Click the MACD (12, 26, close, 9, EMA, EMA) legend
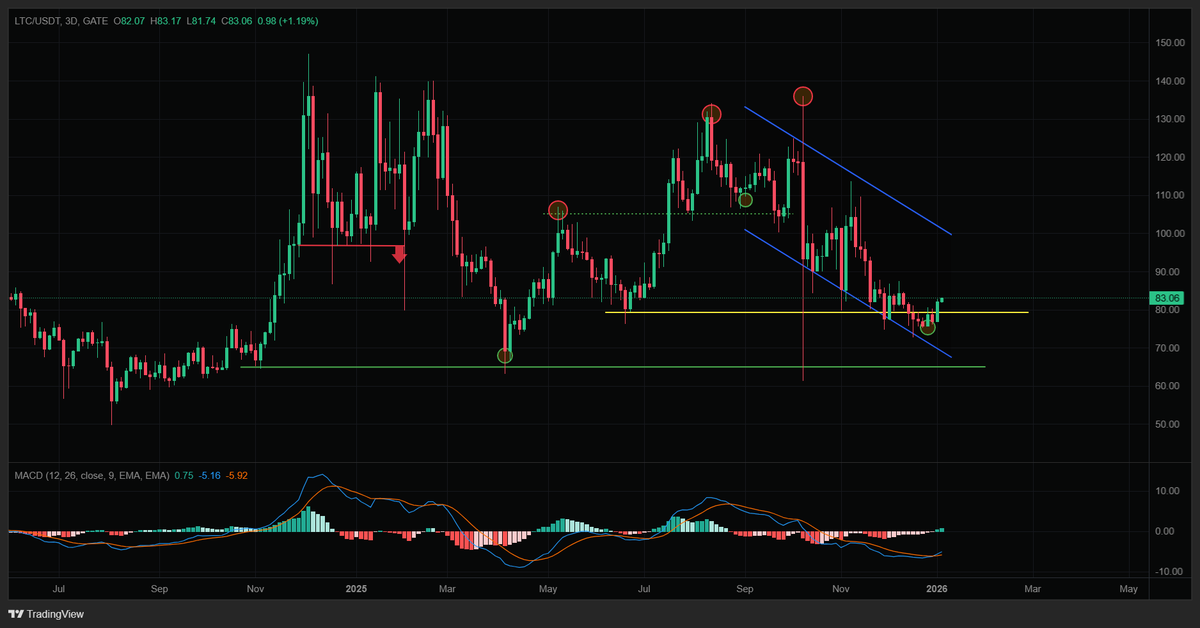Image resolution: width=1200 pixels, height=628 pixels. click(x=90, y=475)
